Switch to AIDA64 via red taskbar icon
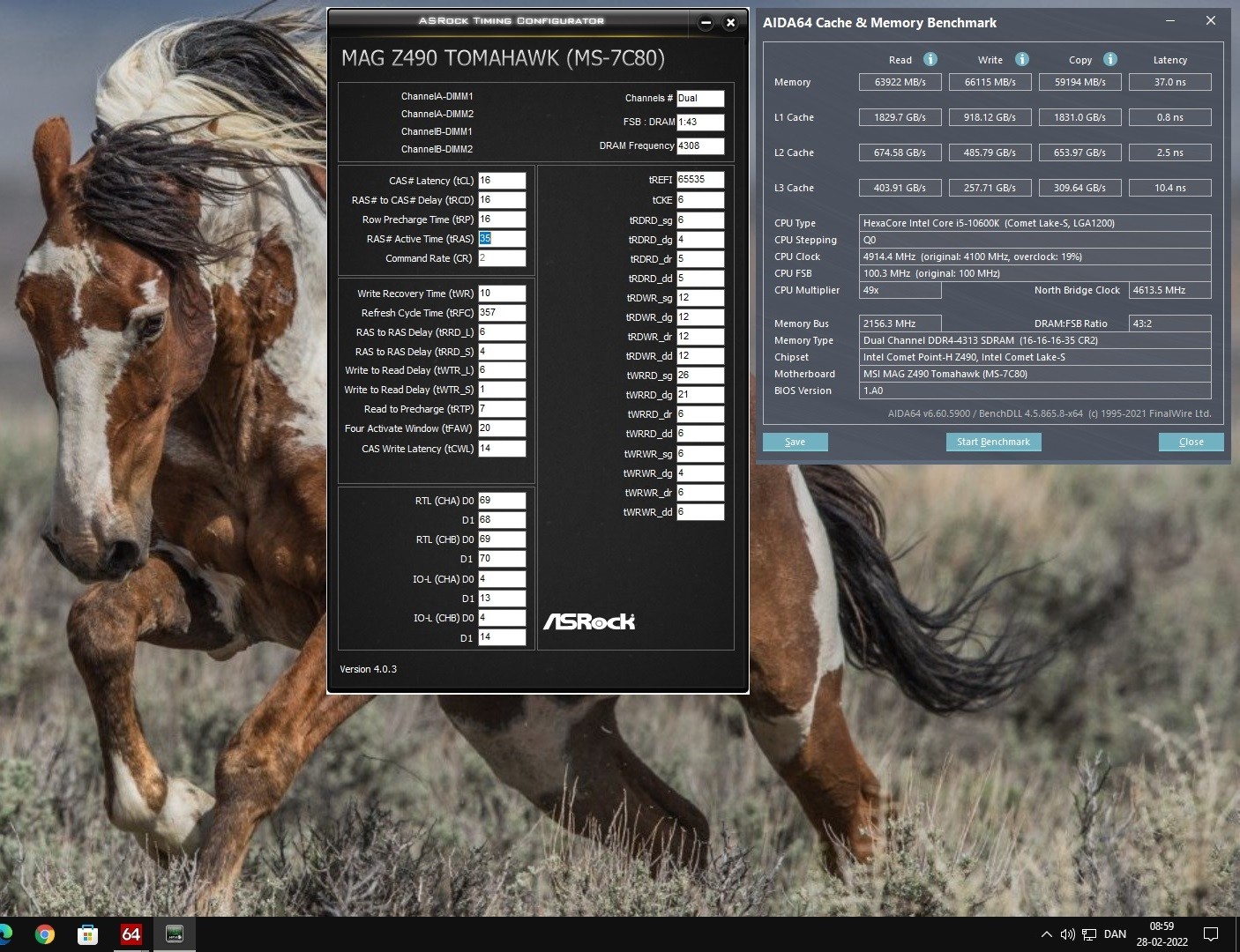The height and width of the screenshot is (952, 1240). pyautogui.click(x=131, y=934)
